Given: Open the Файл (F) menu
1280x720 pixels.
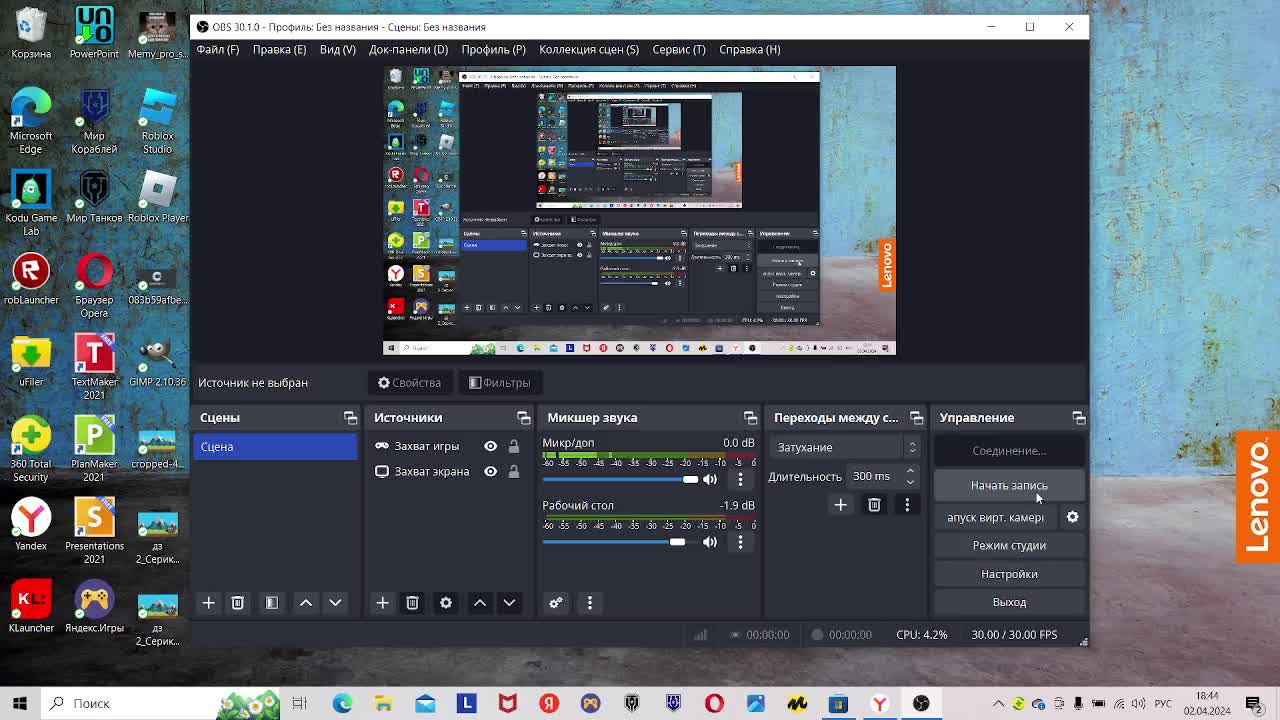Looking at the screenshot, I should click(x=218, y=49).
